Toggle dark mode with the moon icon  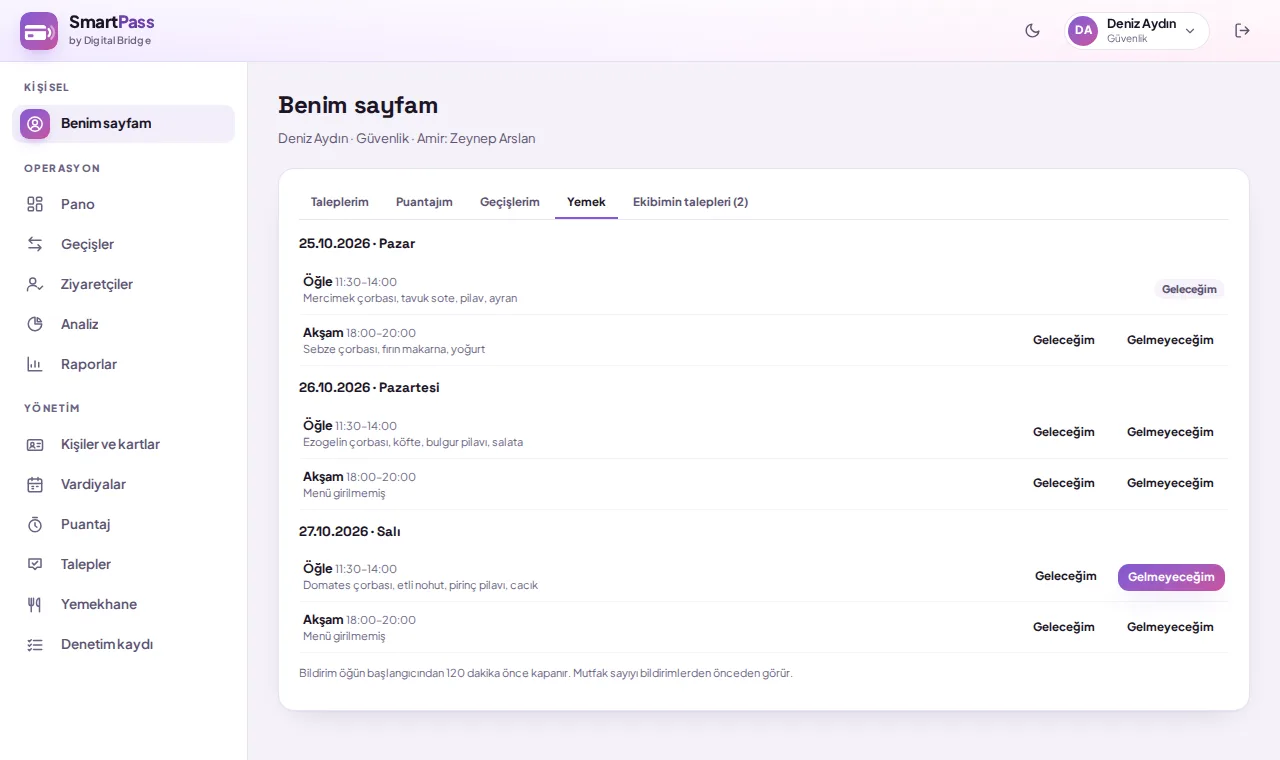pyautogui.click(x=1033, y=31)
